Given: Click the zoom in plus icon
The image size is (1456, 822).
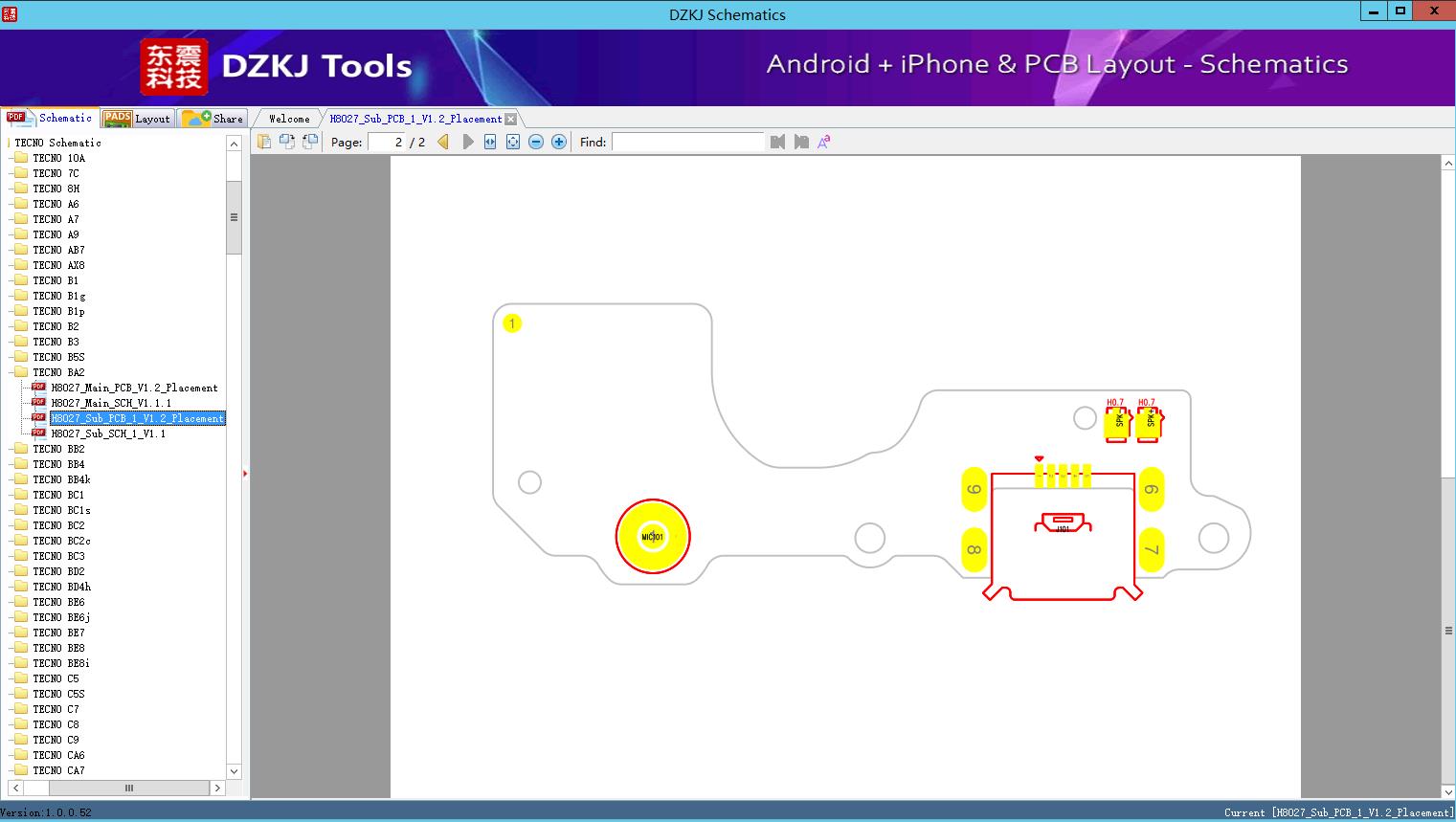Looking at the screenshot, I should click(x=559, y=142).
